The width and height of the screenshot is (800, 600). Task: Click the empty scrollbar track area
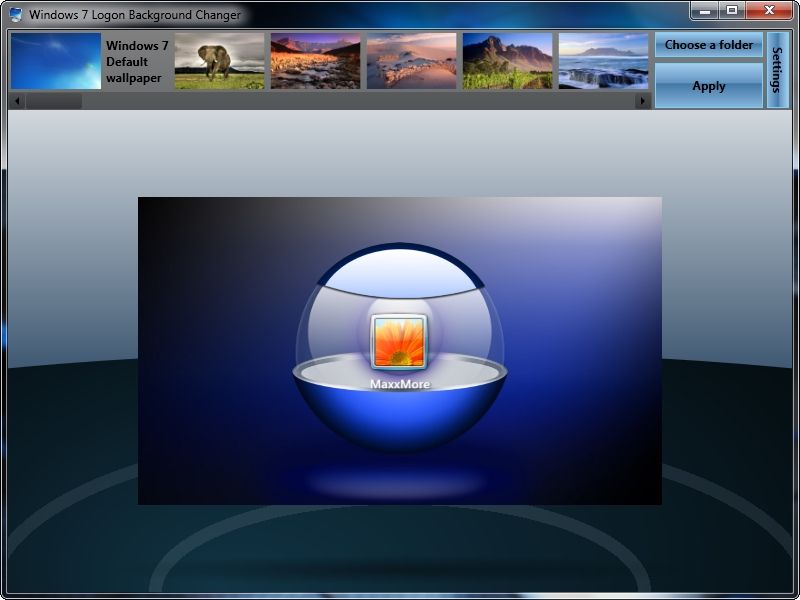pos(358,101)
